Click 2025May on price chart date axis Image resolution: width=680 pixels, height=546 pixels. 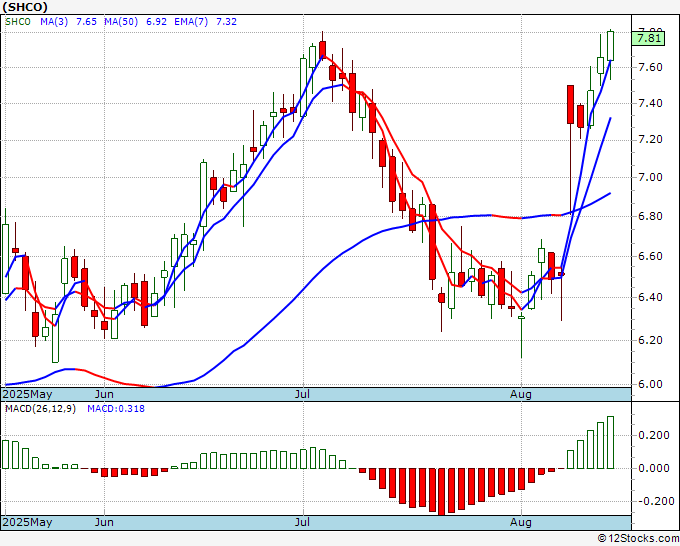[x=28, y=394]
